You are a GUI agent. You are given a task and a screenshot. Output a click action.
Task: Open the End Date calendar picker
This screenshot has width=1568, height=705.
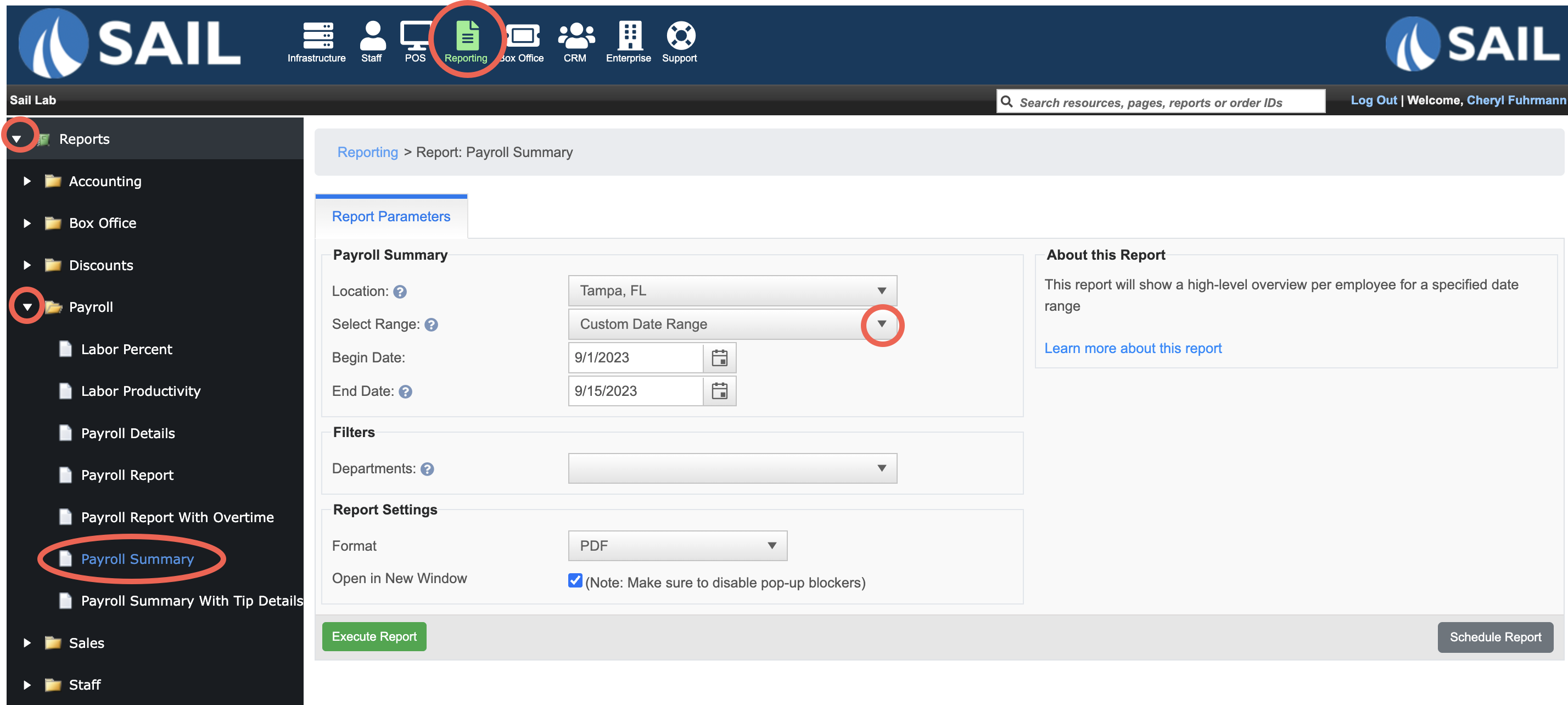click(x=719, y=391)
